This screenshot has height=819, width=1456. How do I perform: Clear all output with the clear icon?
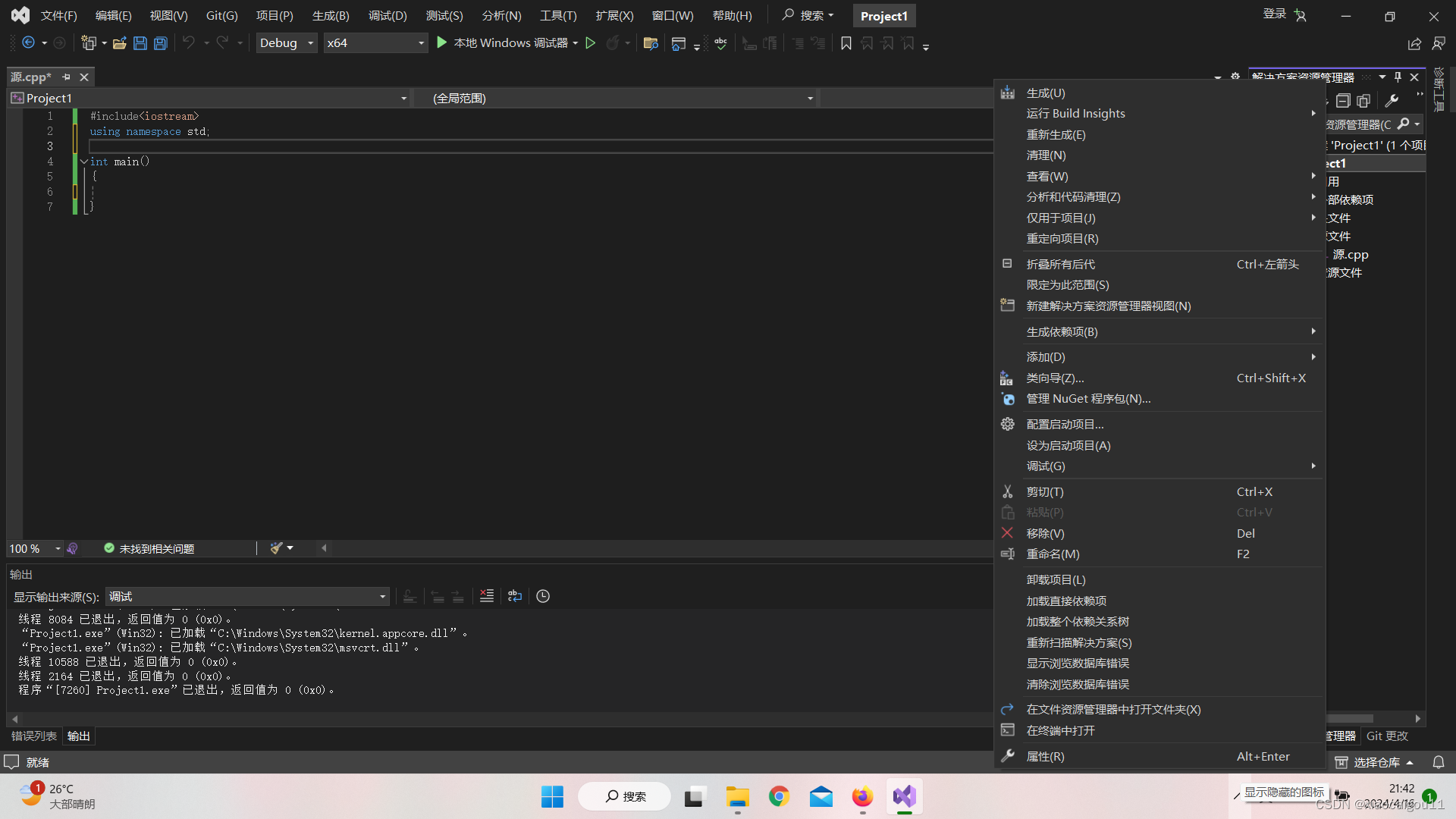tap(487, 596)
